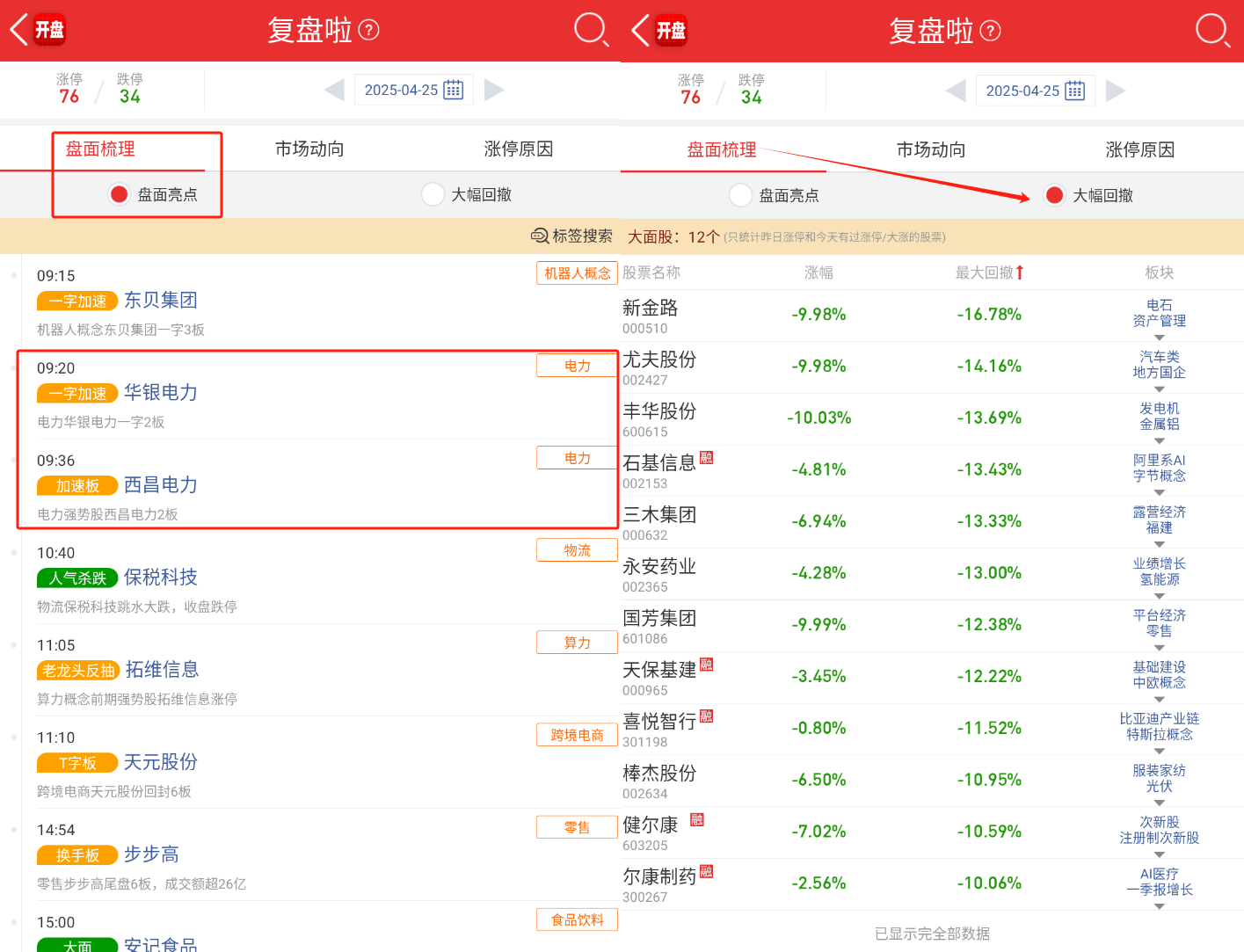Open stock 步步高

coord(151,854)
